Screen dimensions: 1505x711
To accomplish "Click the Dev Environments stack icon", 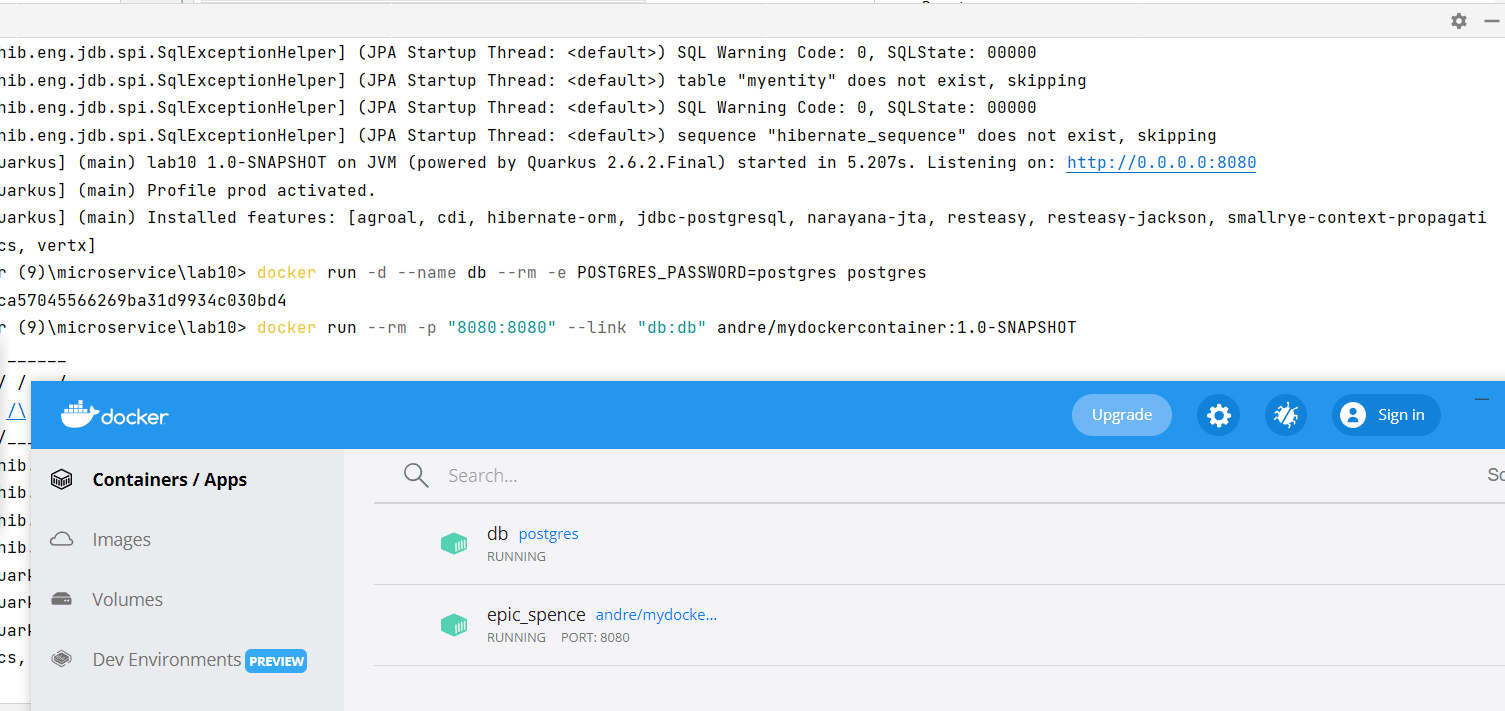I will pos(62,660).
